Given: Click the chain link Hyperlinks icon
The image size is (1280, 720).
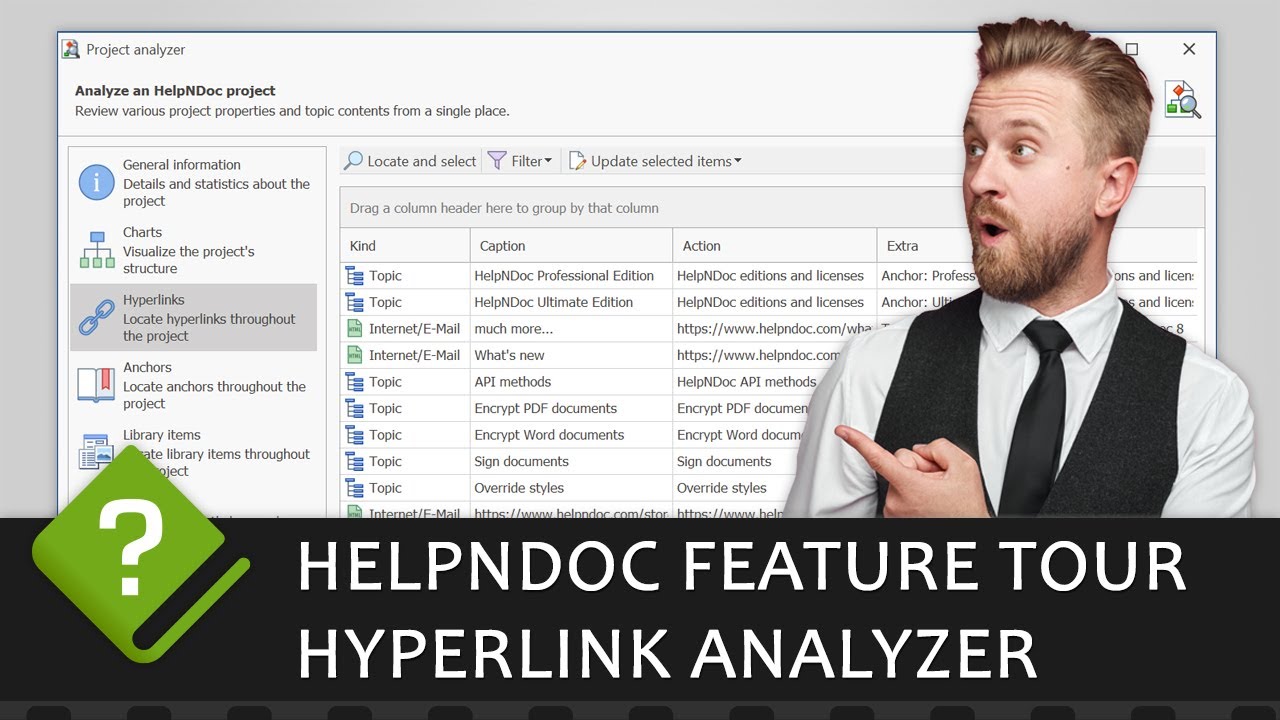Looking at the screenshot, I should tap(97, 318).
